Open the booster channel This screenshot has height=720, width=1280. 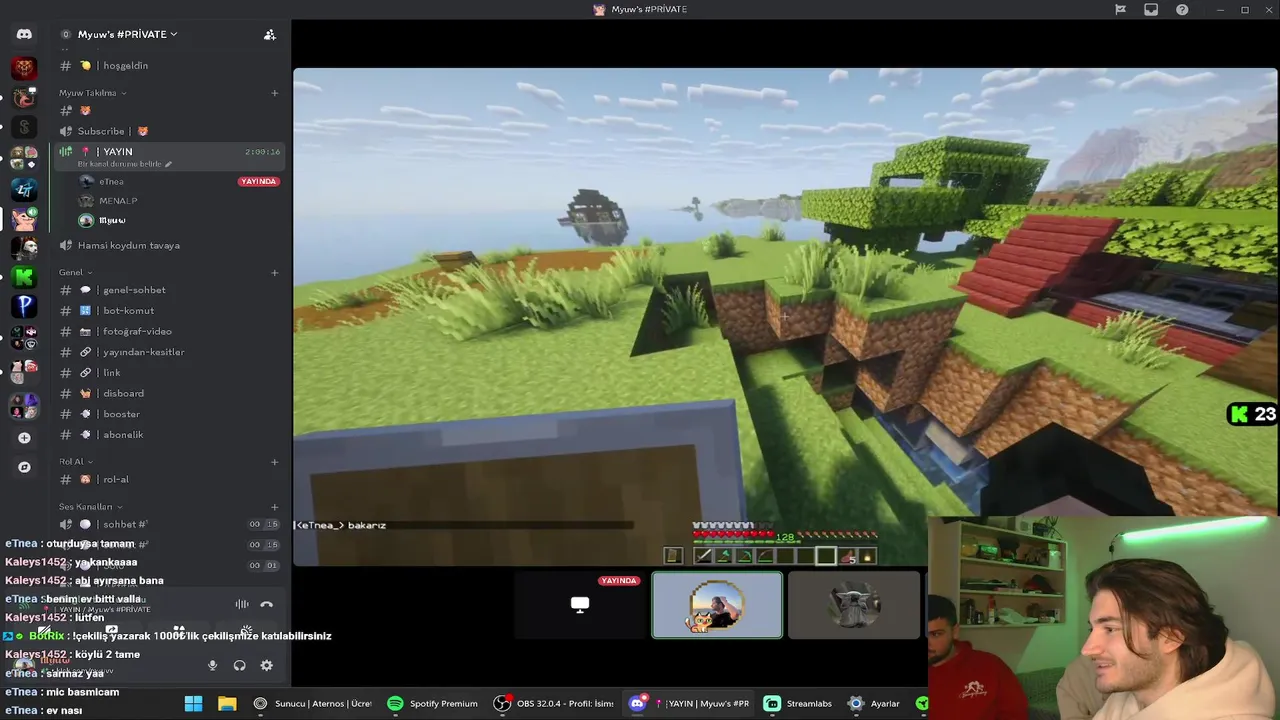[x=168, y=414]
